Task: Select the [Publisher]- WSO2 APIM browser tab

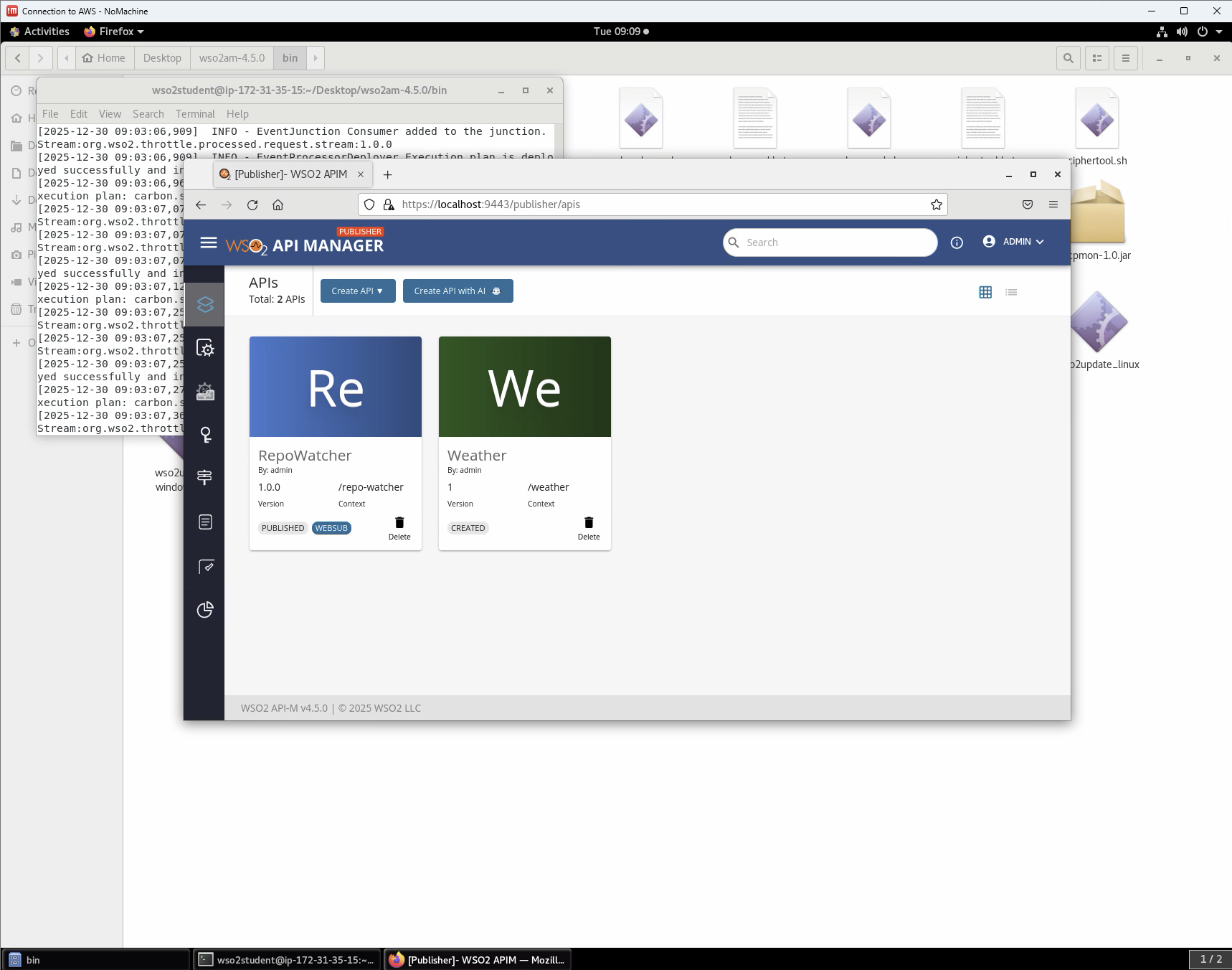Action: pos(290,174)
